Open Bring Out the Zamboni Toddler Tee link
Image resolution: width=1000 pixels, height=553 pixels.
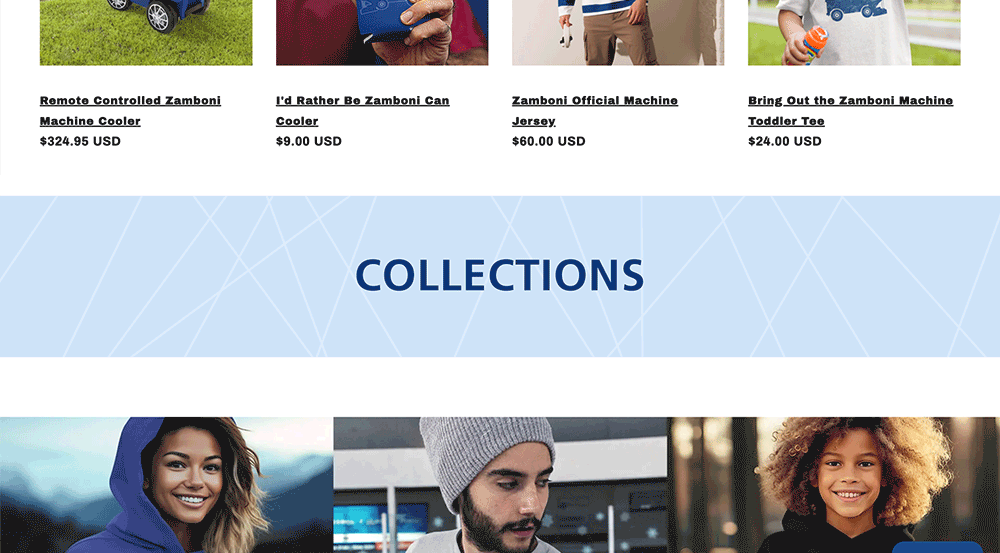[850, 110]
